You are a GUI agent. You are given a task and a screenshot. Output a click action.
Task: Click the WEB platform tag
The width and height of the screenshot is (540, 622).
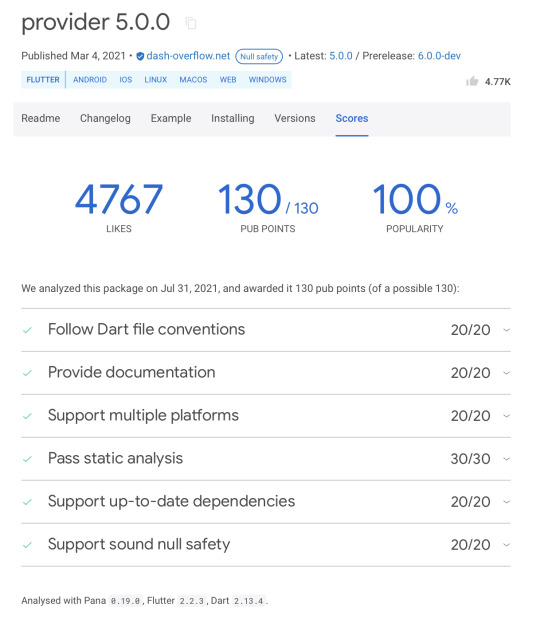(228, 80)
